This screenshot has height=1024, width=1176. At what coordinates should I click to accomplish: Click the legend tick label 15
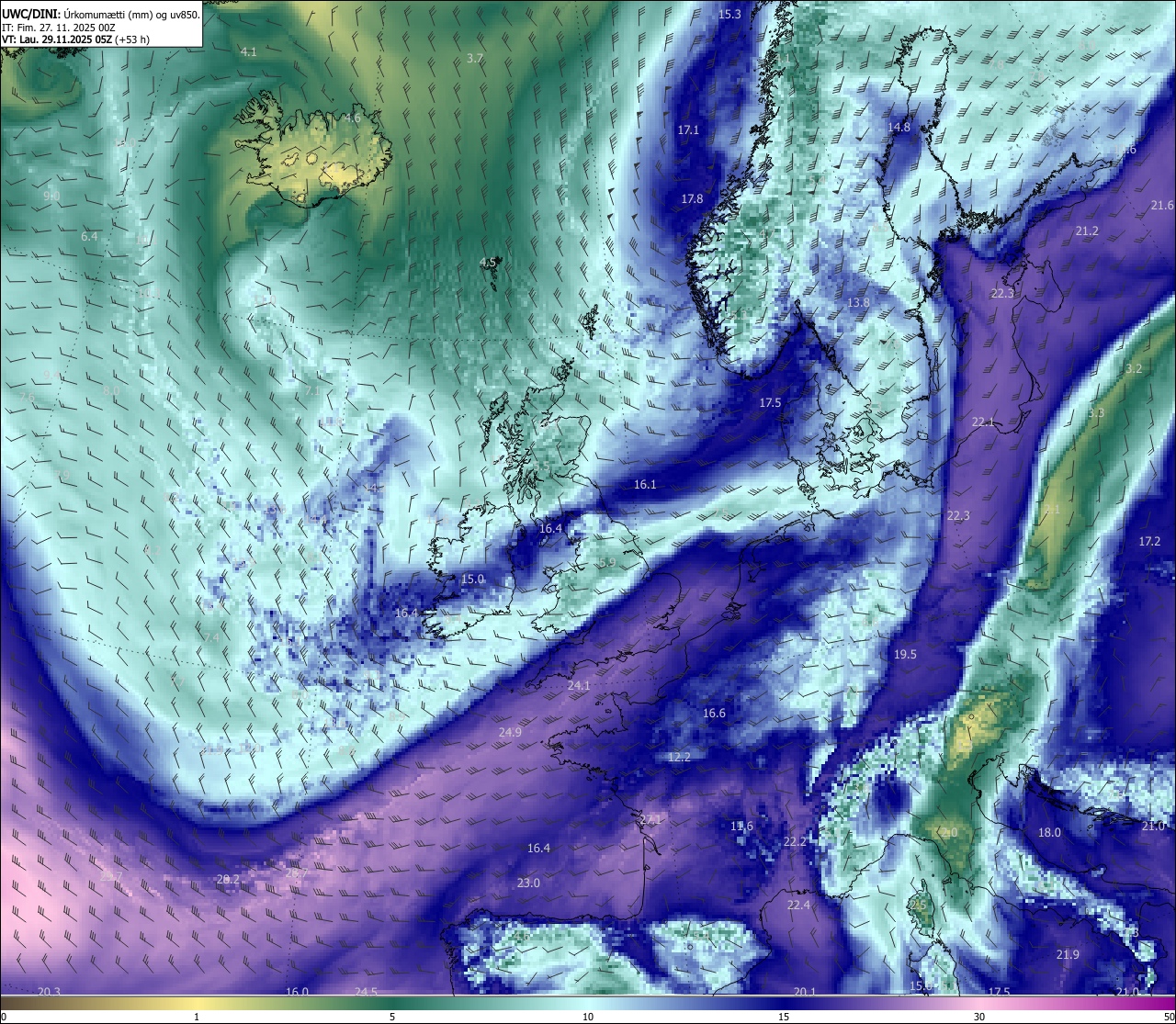pos(784,1017)
